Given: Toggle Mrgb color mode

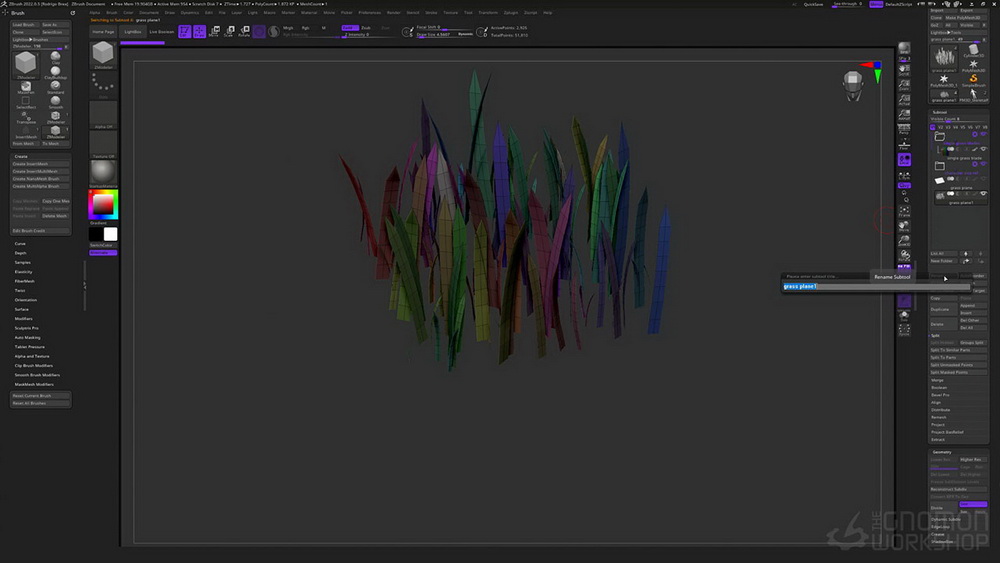Looking at the screenshot, I should [288, 27].
